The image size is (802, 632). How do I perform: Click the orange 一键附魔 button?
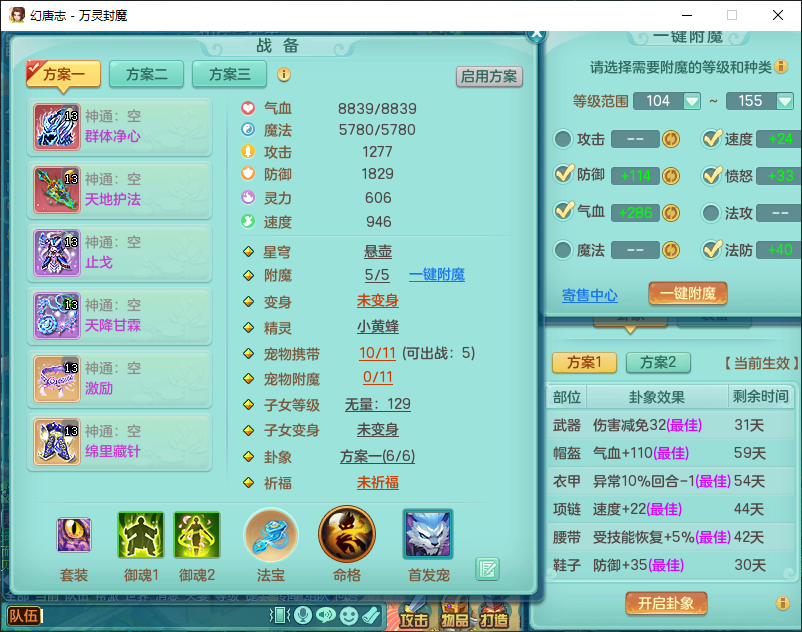[x=687, y=294]
